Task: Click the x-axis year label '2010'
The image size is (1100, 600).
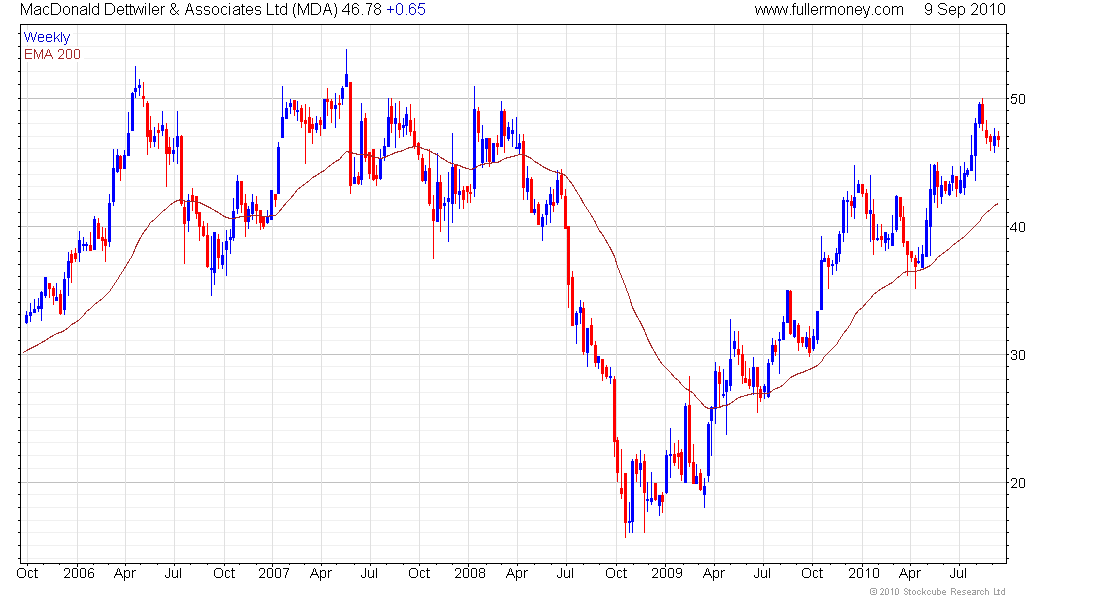Action: [x=864, y=573]
